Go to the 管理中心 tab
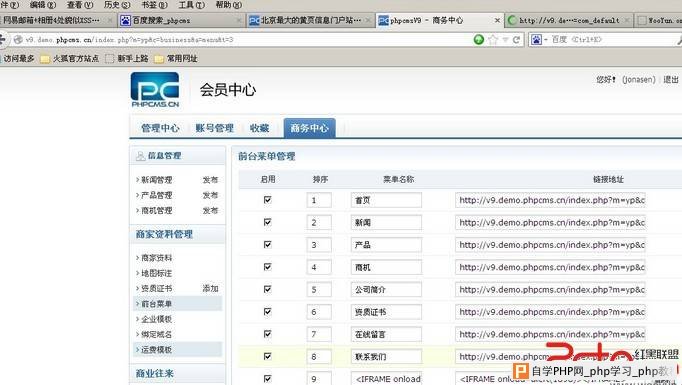The height and width of the screenshot is (385, 682). click(160, 128)
